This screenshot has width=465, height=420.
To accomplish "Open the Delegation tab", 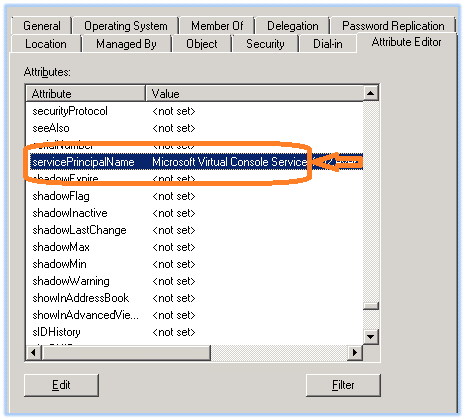I will coord(292,26).
